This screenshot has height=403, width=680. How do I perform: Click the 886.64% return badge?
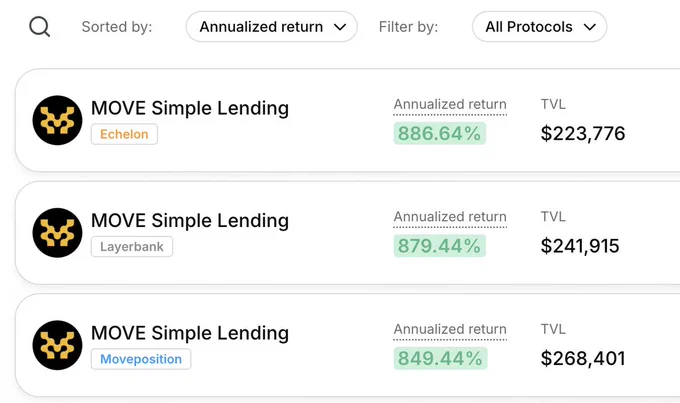coord(440,133)
